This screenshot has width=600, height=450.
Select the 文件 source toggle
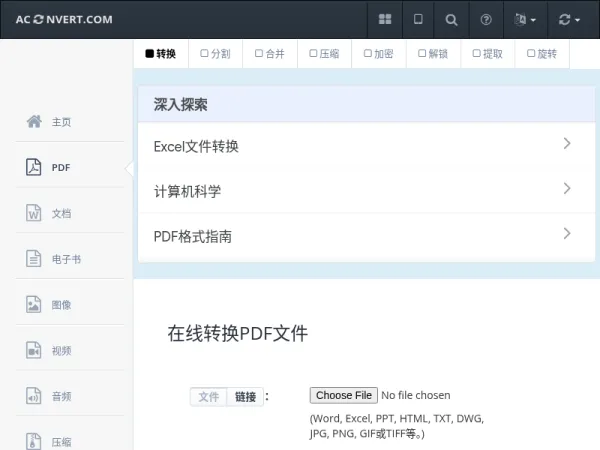pos(209,397)
